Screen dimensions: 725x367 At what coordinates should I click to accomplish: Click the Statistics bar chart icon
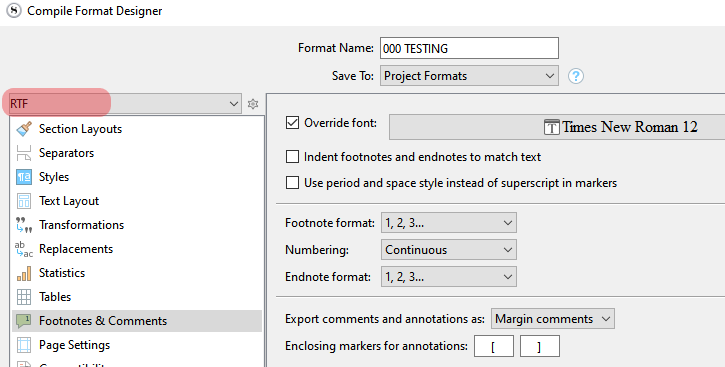pyautogui.click(x=24, y=273)
